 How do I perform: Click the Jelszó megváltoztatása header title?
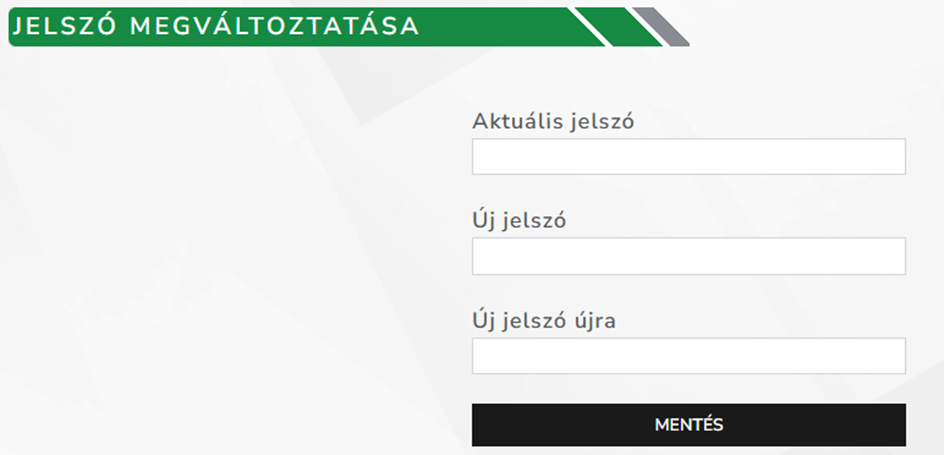(216, 27)
